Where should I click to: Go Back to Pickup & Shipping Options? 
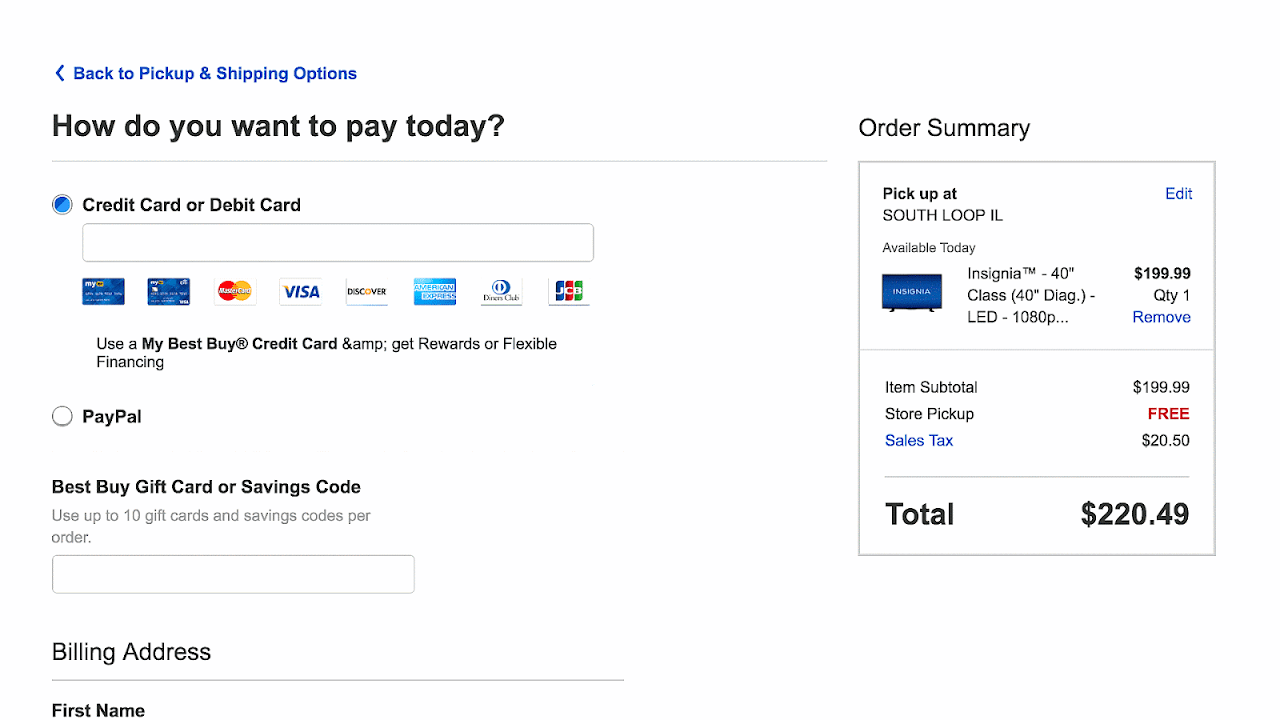(x=205, y=73)
